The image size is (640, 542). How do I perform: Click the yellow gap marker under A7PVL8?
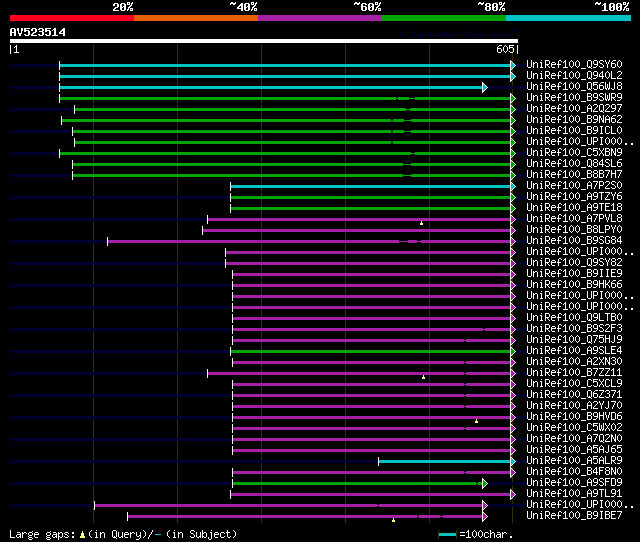[422, 223]
